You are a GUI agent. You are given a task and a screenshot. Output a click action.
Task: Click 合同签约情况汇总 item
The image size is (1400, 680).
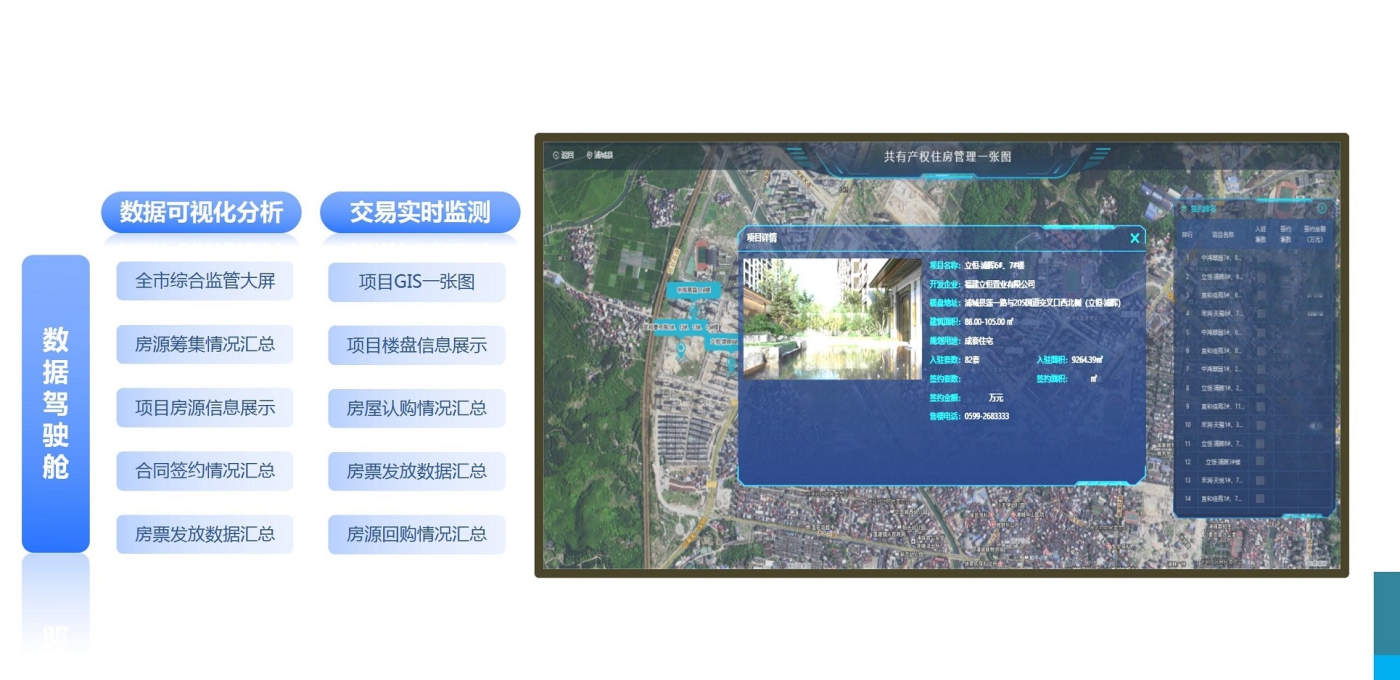205,471
